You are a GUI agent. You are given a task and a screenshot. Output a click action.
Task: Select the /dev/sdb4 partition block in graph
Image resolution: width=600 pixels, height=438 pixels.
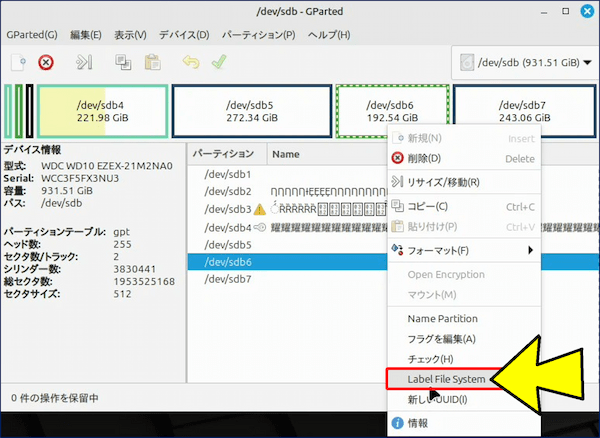click(102, 109)
